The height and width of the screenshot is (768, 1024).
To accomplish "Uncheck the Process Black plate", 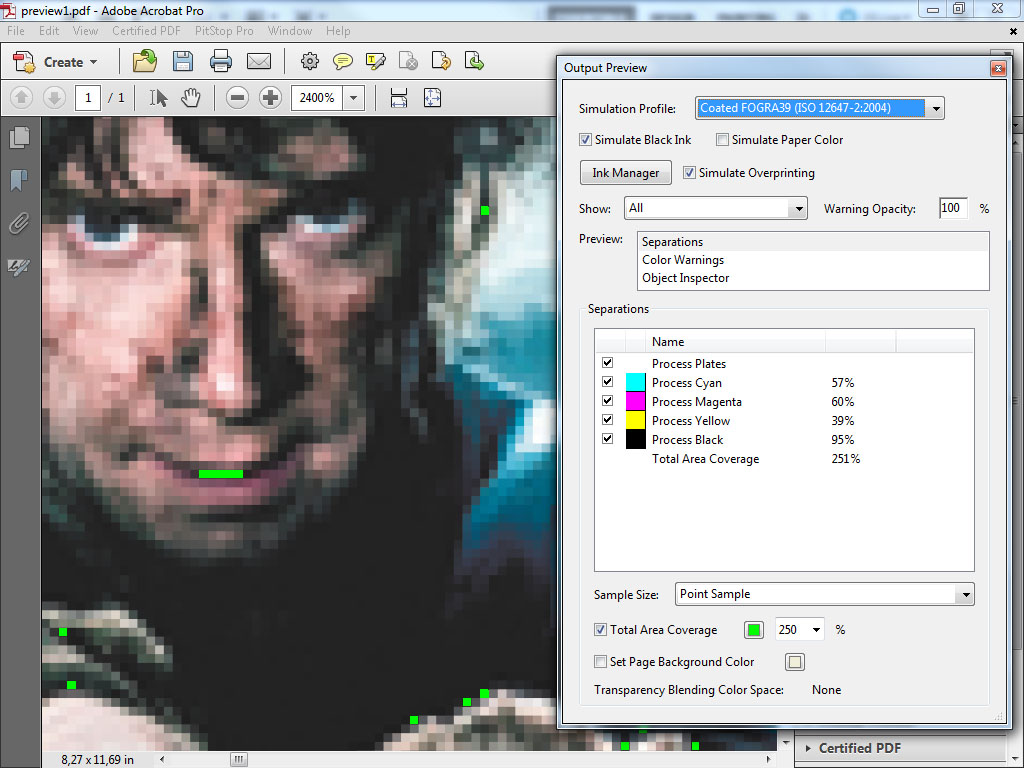I will (607, 438).
